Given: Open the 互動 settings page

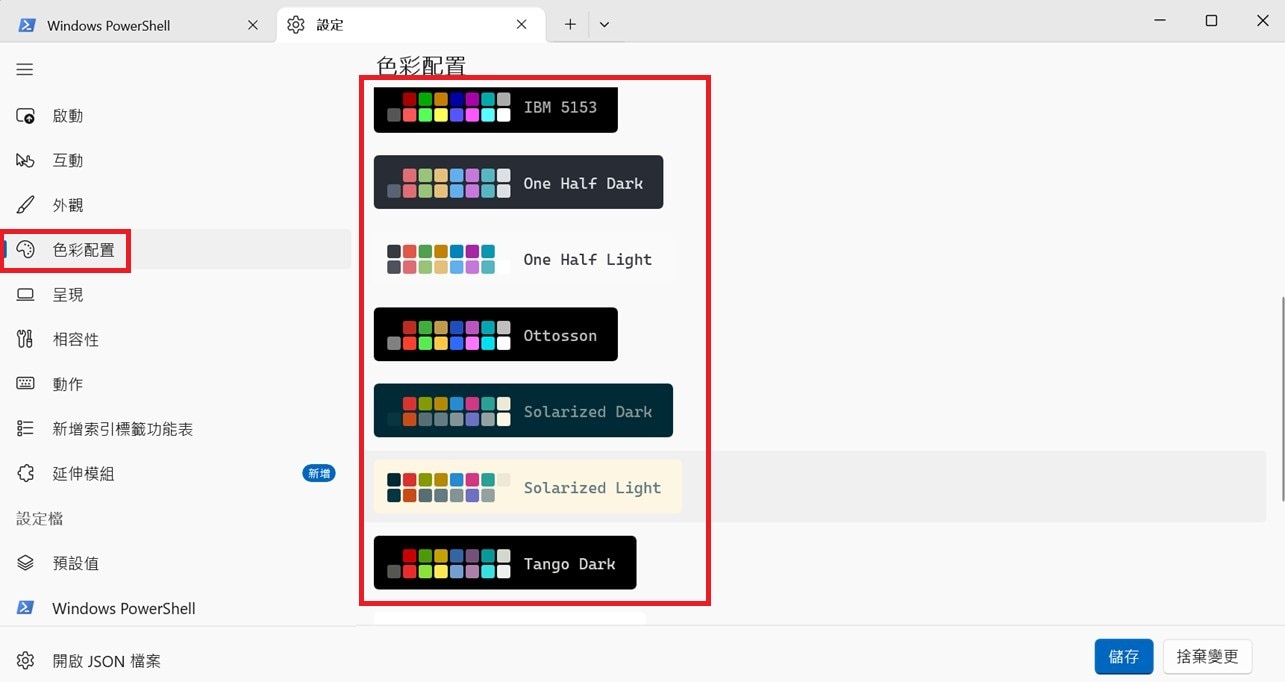Looking at the screenshot, I should click(x=178, y=160).
